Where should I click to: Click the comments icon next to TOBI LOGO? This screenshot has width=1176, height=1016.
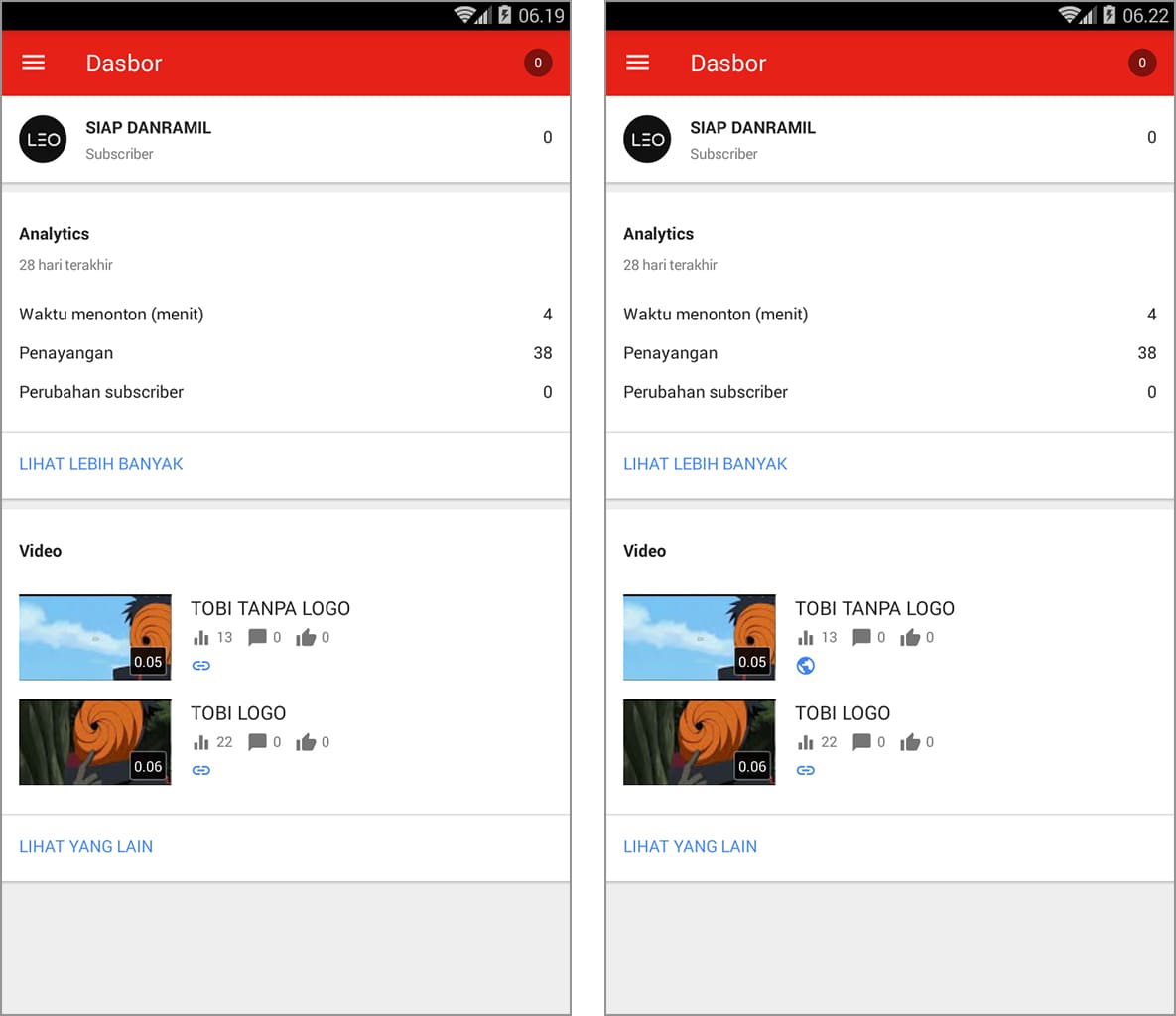[256, 741]
